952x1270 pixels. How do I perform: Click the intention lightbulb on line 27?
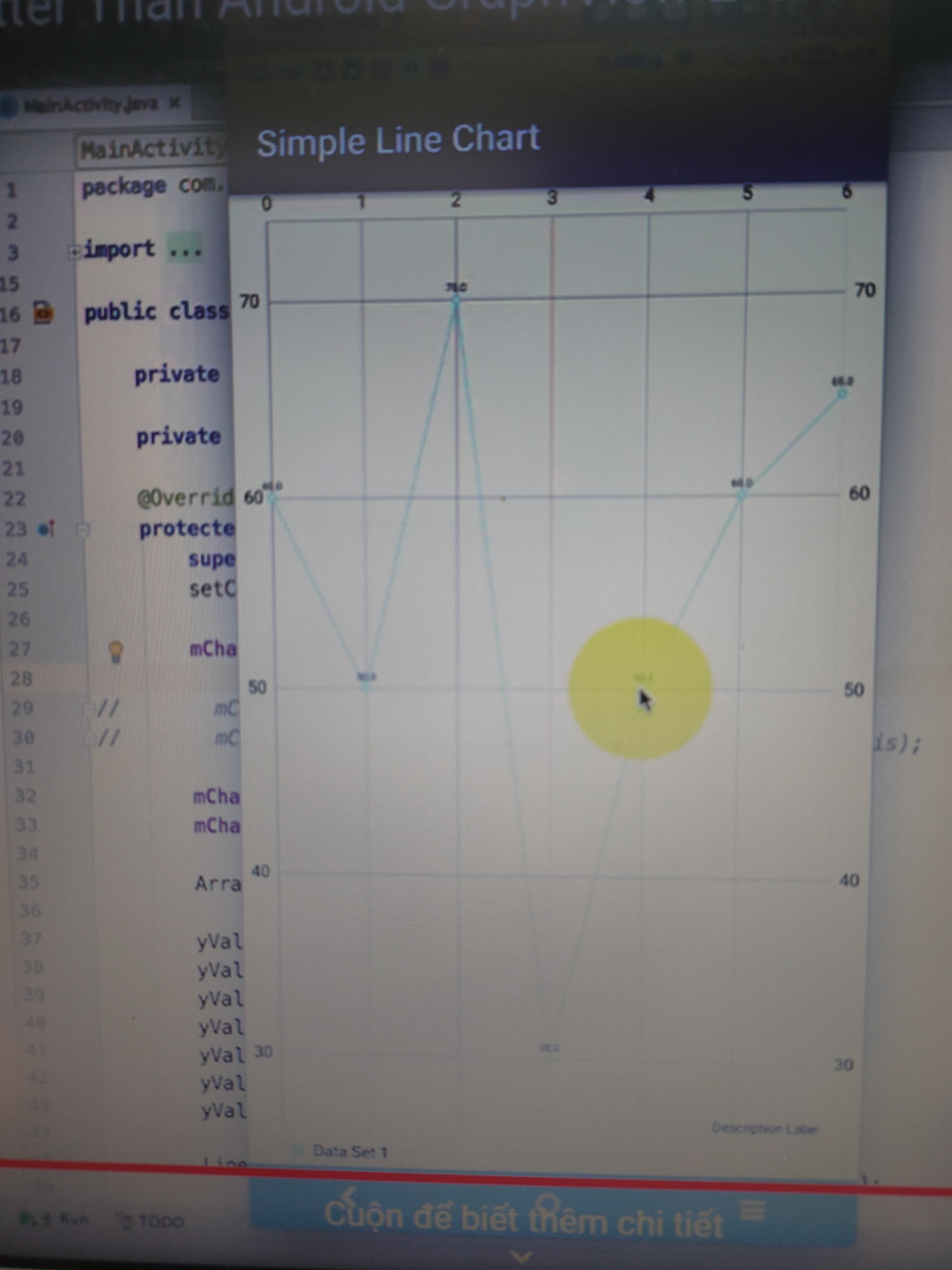(x=116, y=652)
